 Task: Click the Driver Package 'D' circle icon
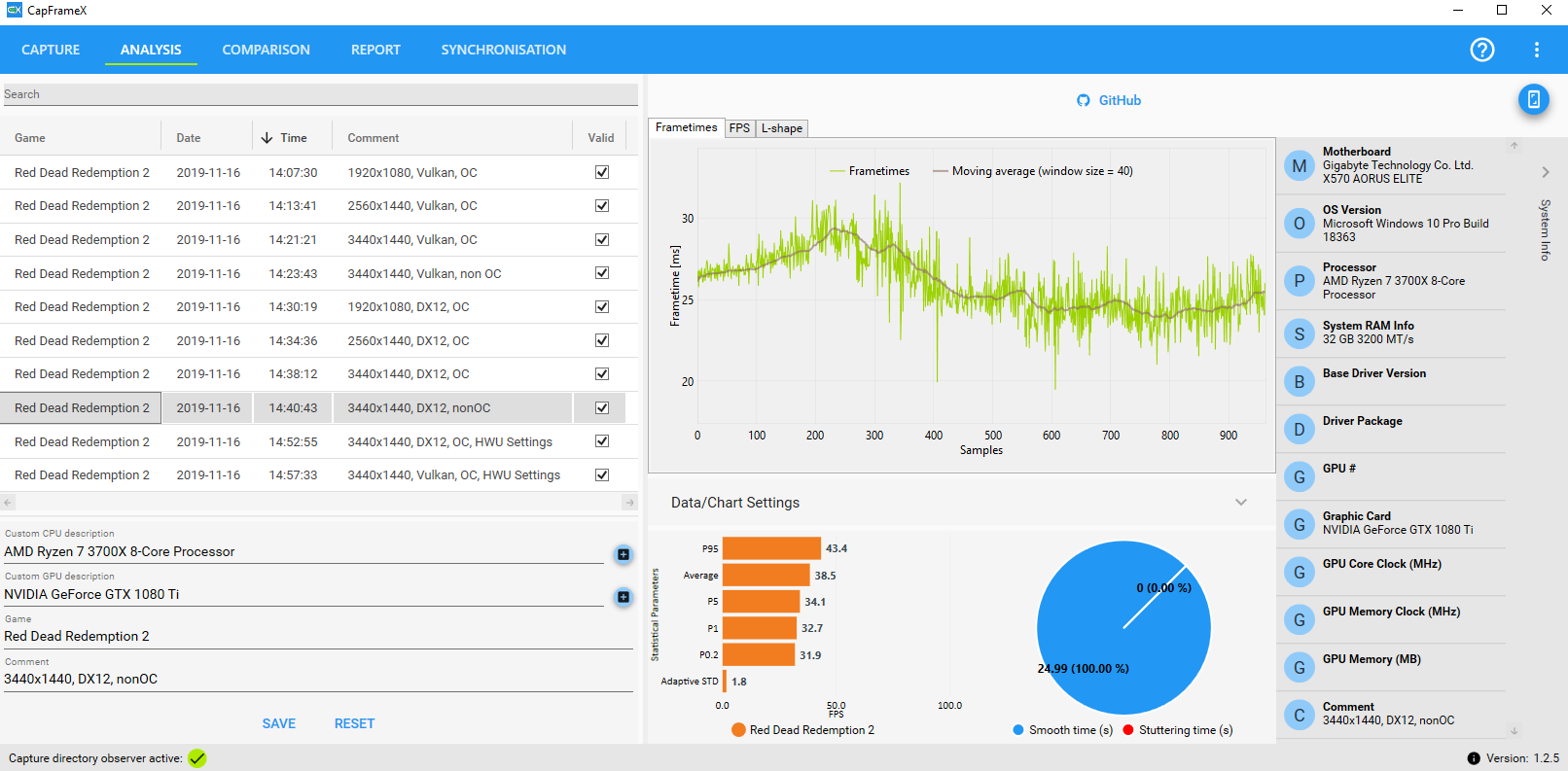click(1300, 430)
